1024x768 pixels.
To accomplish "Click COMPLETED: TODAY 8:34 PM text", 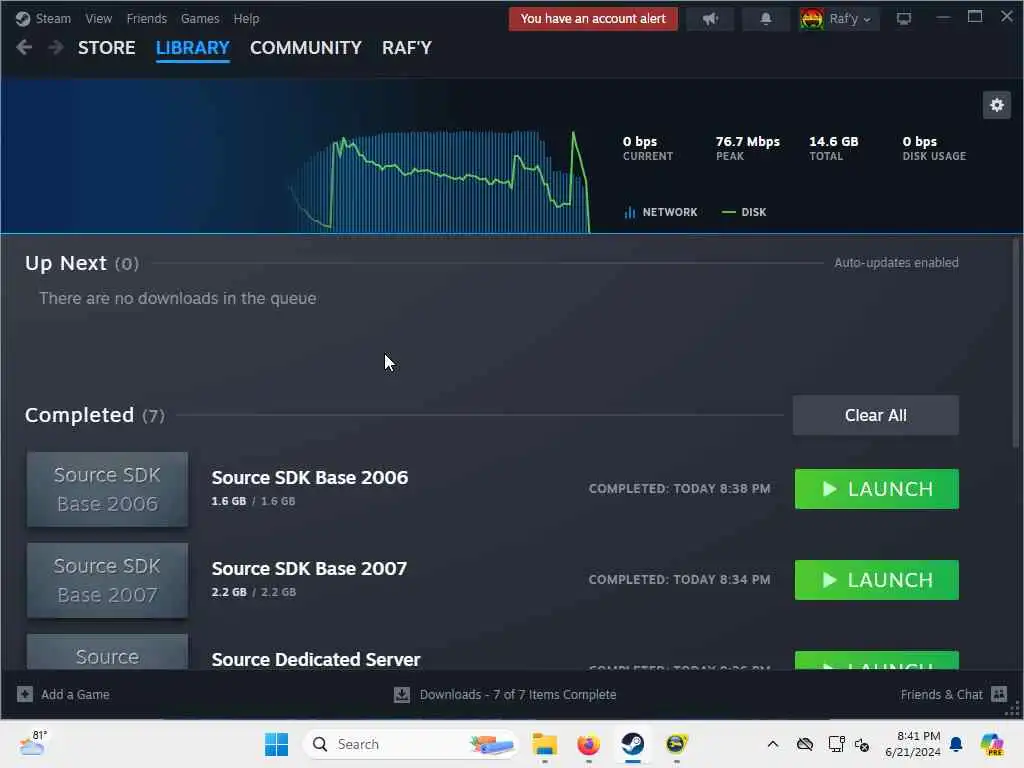I will (679, 579).
